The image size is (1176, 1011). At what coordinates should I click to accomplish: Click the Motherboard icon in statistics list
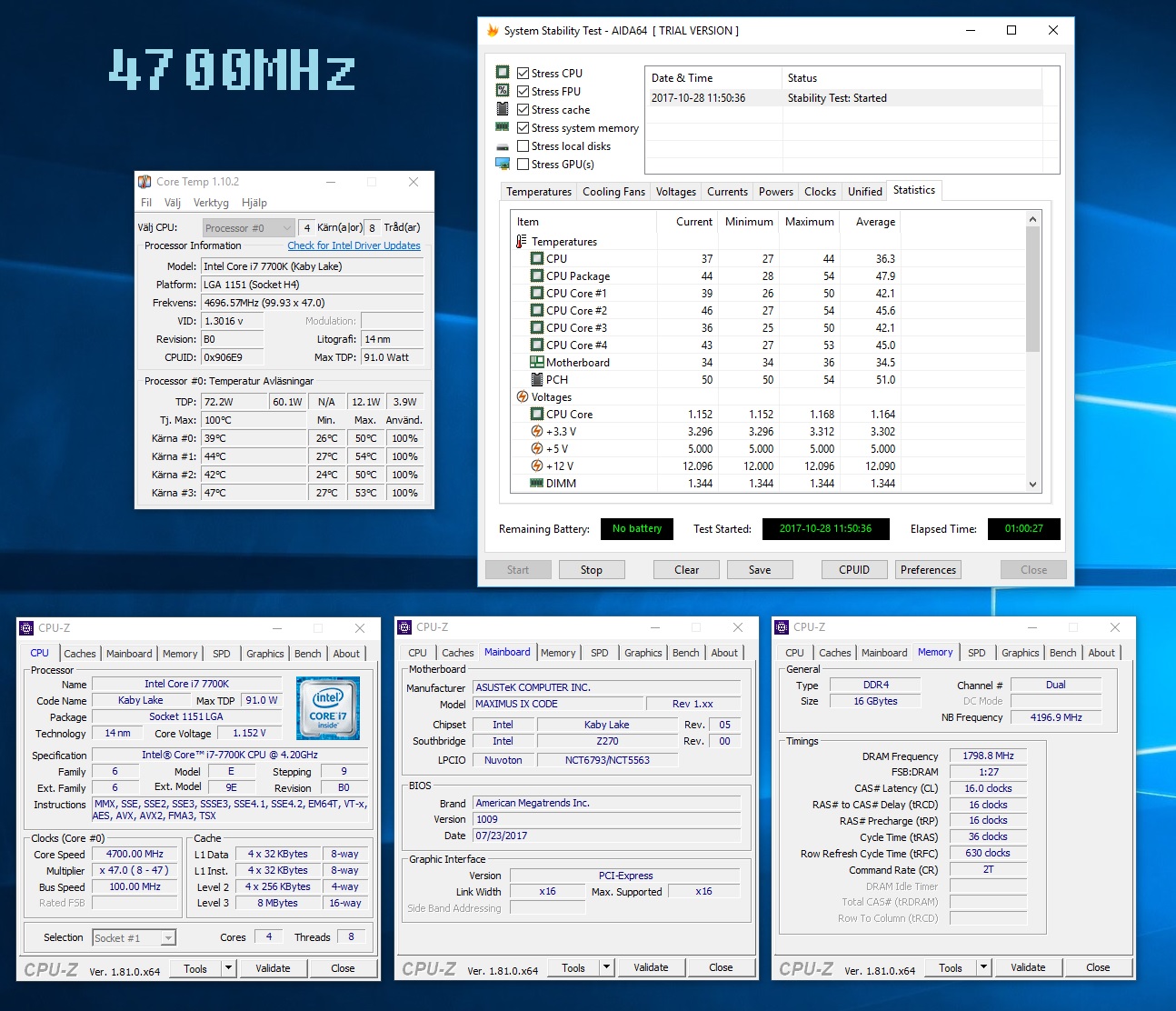(x=537, y=362)
